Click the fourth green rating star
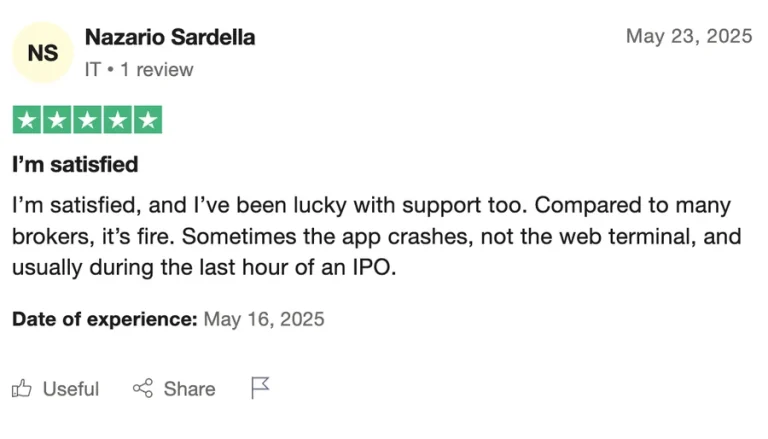This screenshot has height=439, width=768. click(117, 120)
